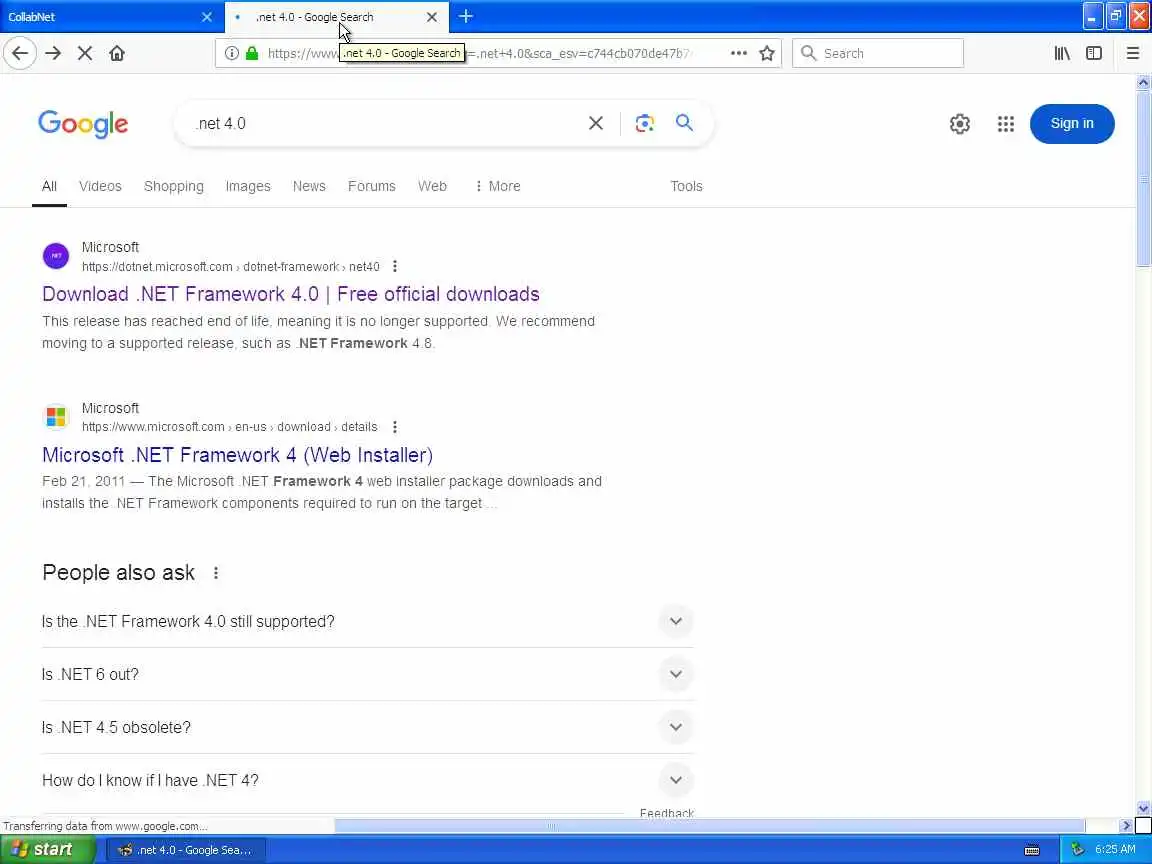Switch to Web results

(x=432, y=187)
